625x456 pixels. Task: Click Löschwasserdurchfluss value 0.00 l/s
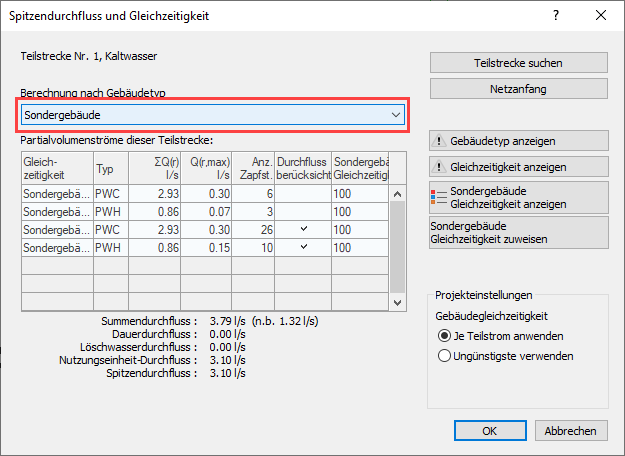[x=228, y=347]
